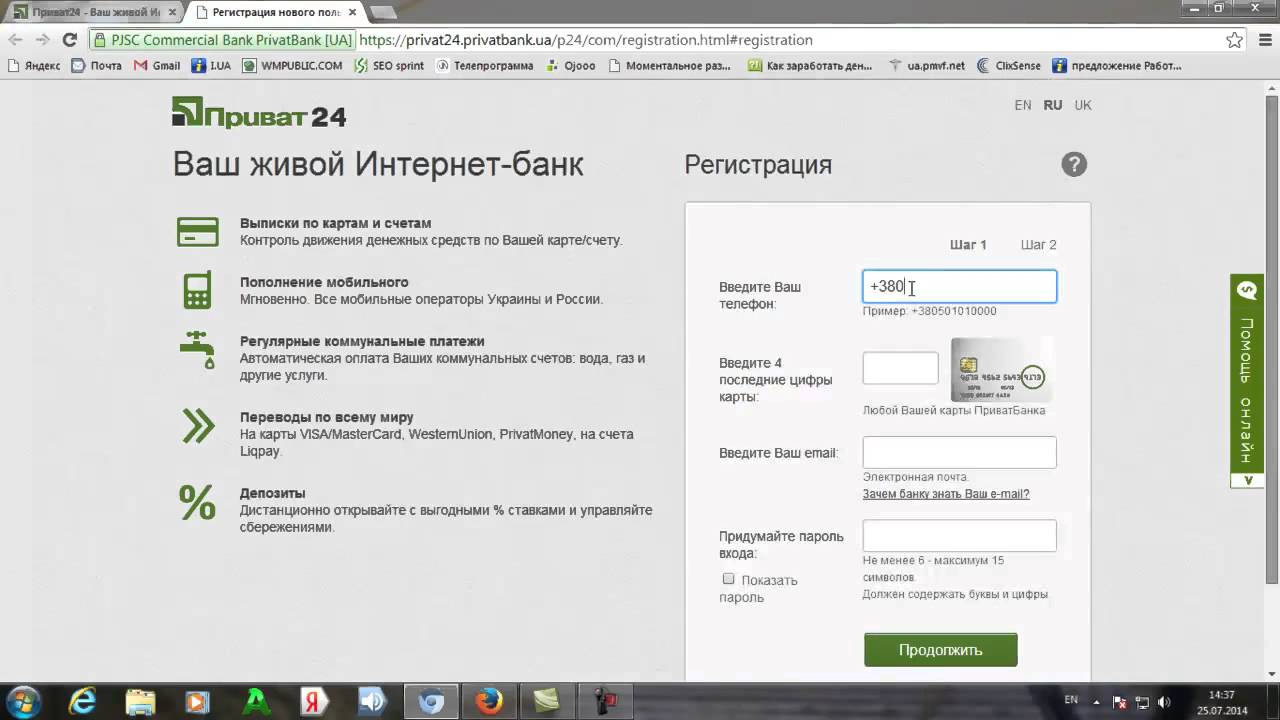Click the last 4 card digits field

[x=901, y=368]
